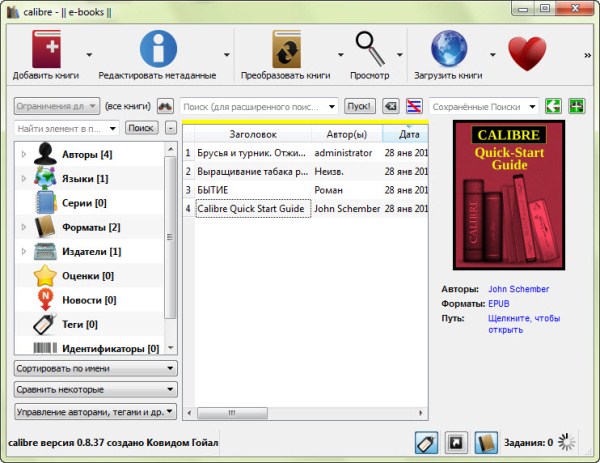This screenshot has width=600, height=463.
Task: Click the red heart donate icon
Action: pos(525,50)
